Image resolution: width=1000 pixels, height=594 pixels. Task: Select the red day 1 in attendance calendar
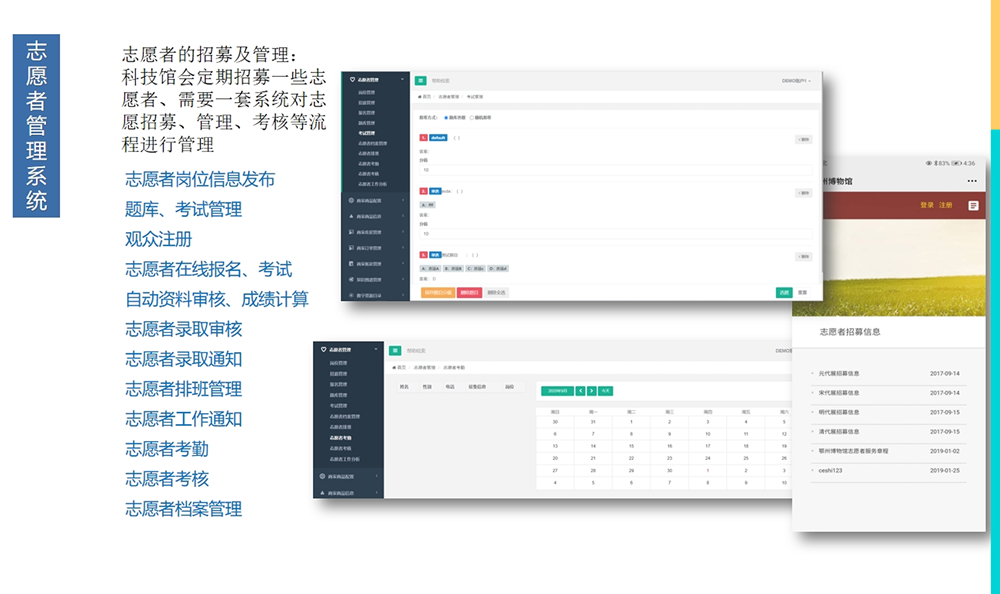tap(708, 470)
